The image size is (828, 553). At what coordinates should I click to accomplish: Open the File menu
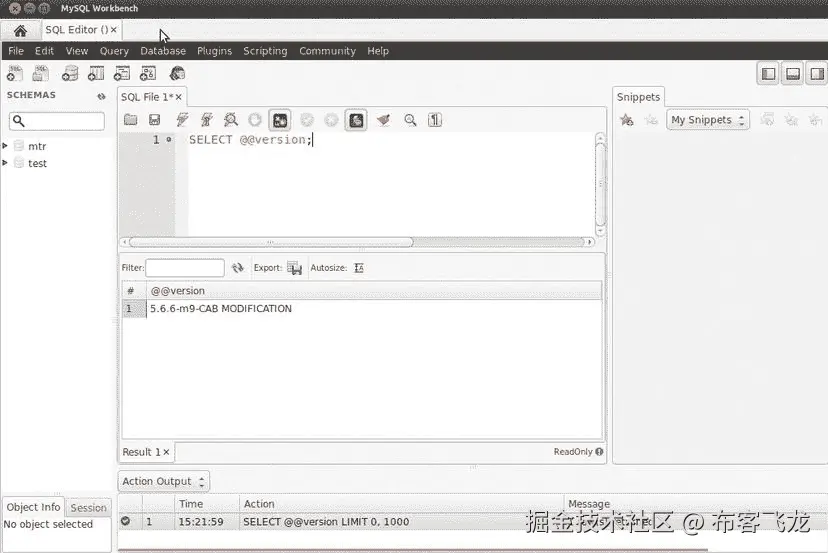16,51
